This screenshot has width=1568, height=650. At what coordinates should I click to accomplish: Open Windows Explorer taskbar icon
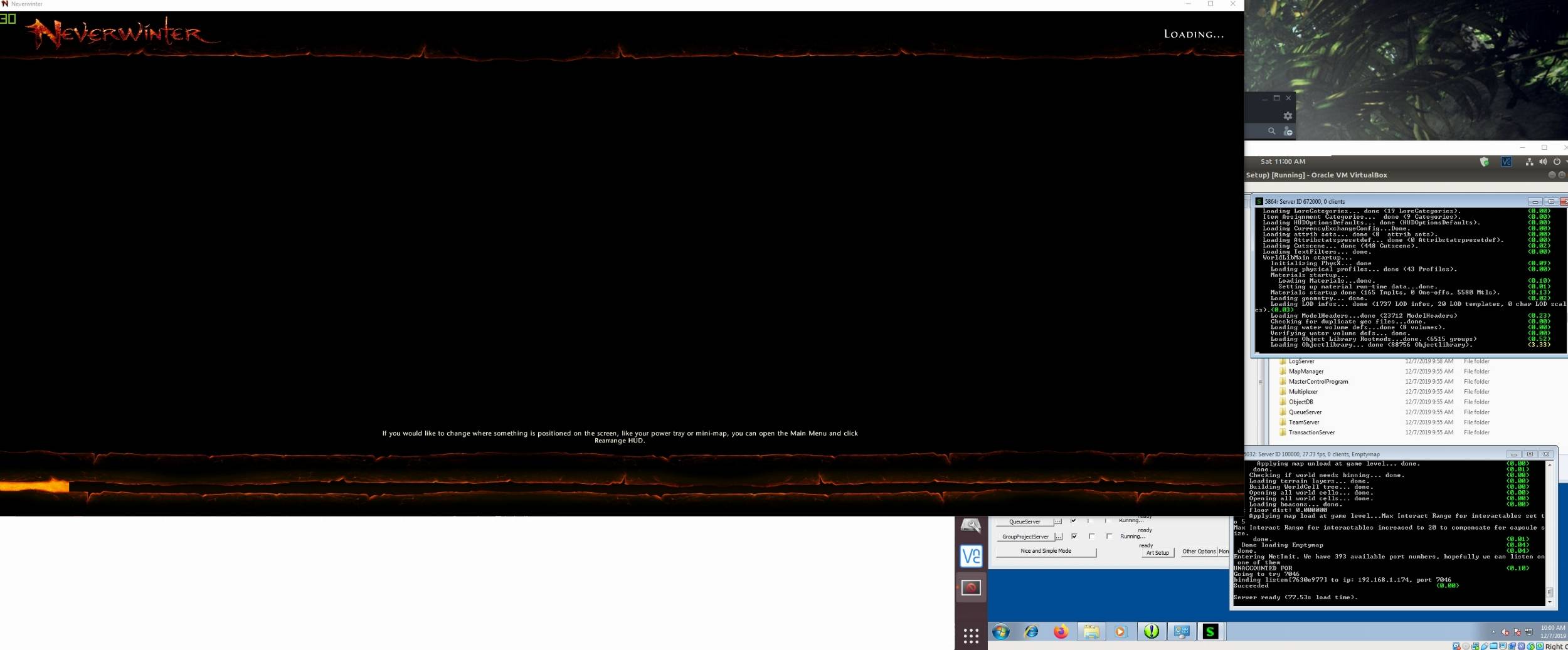click(1091, 632)
